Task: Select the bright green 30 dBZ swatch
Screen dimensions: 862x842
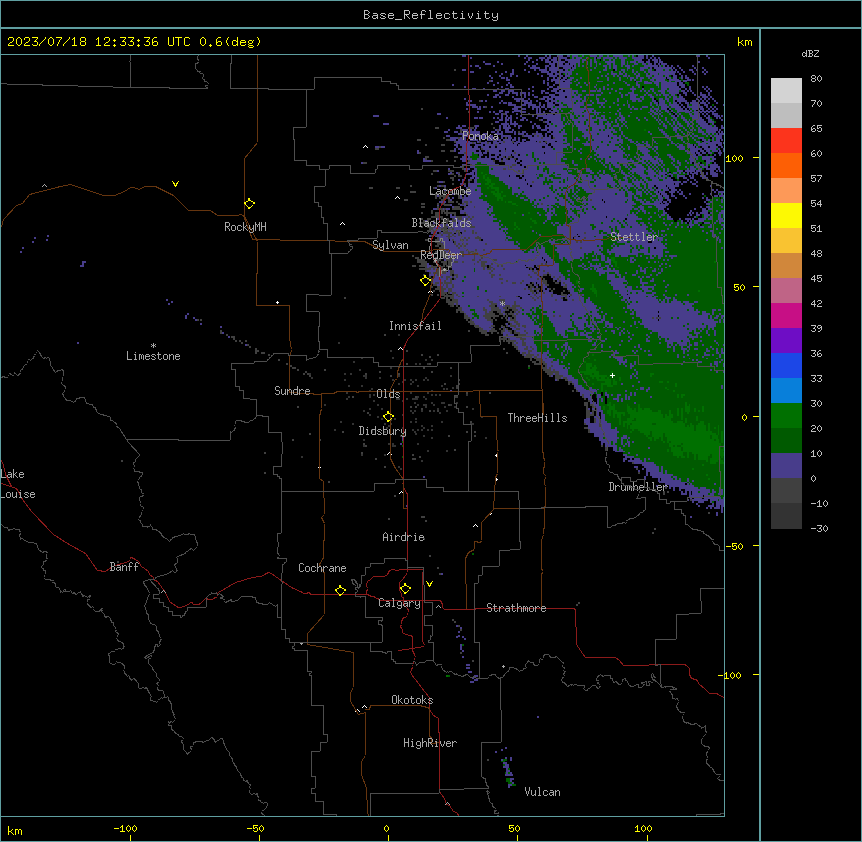Action: [x=786, y=416]
